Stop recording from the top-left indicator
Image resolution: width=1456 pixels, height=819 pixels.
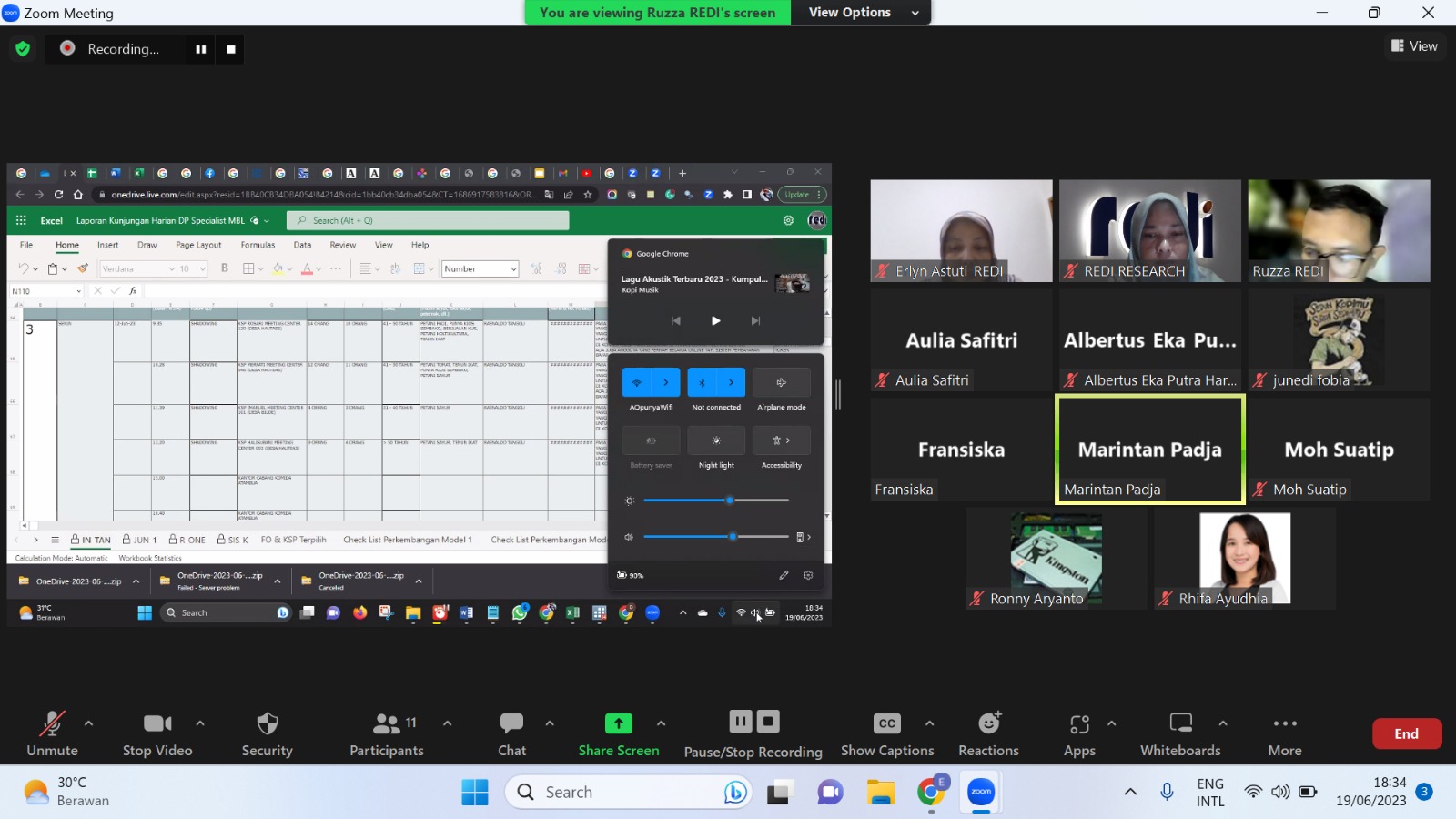click(231, 49)
